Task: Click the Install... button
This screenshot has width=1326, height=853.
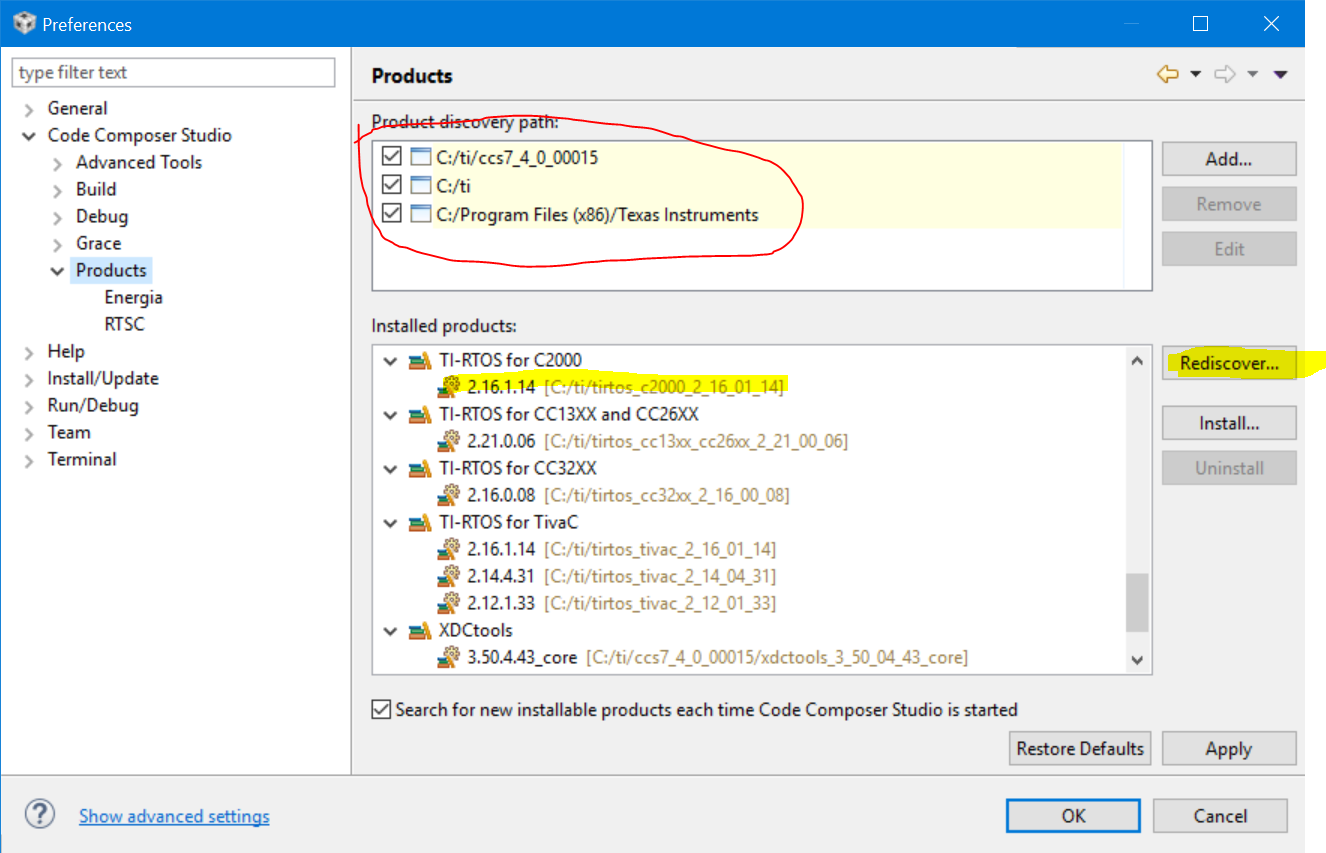Action: [x=1229, y=423]
